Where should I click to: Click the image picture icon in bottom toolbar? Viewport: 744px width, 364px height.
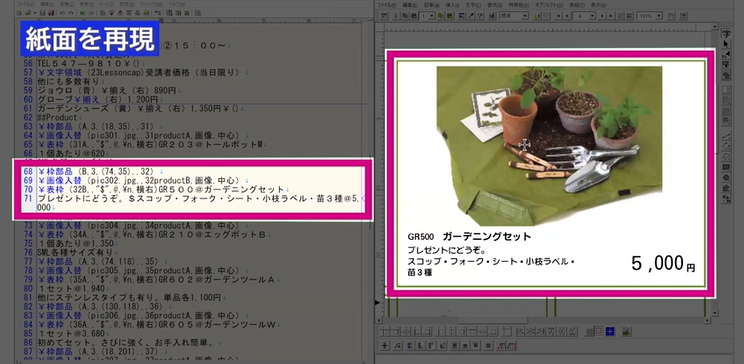point(626,331)
